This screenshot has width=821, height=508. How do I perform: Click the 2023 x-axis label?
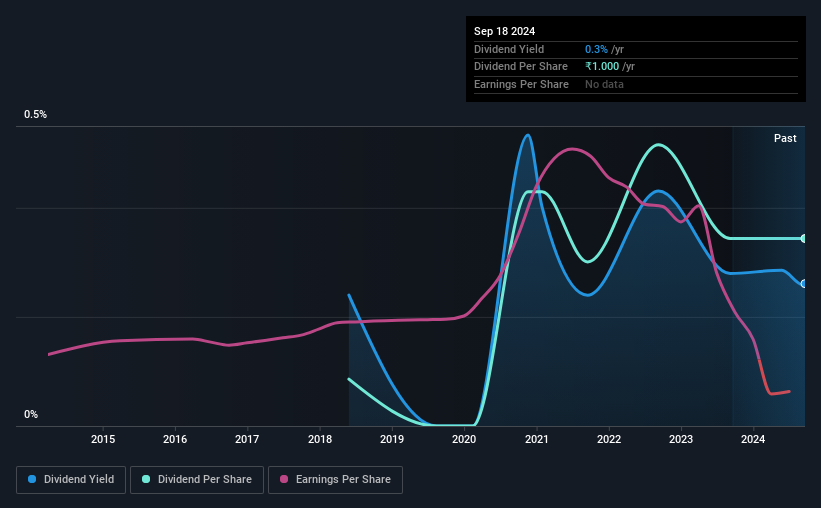tap(681, 439)
